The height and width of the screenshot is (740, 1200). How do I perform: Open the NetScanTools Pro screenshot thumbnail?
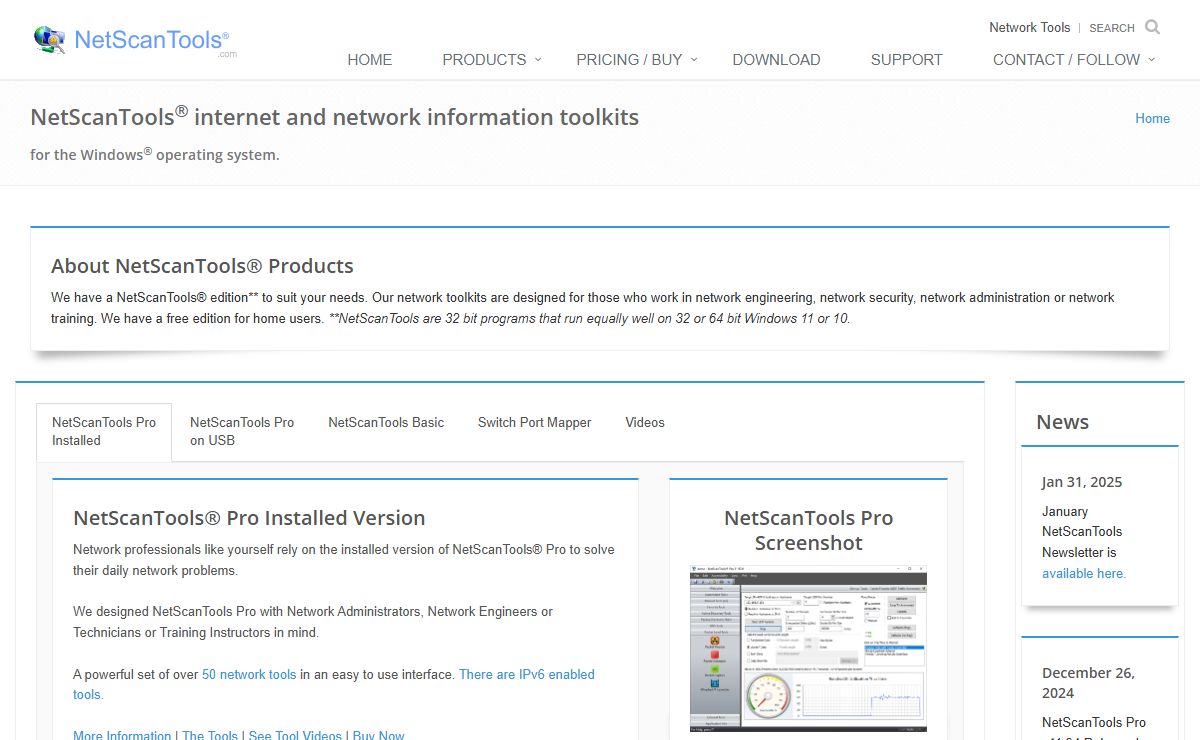tap(808, 650)
